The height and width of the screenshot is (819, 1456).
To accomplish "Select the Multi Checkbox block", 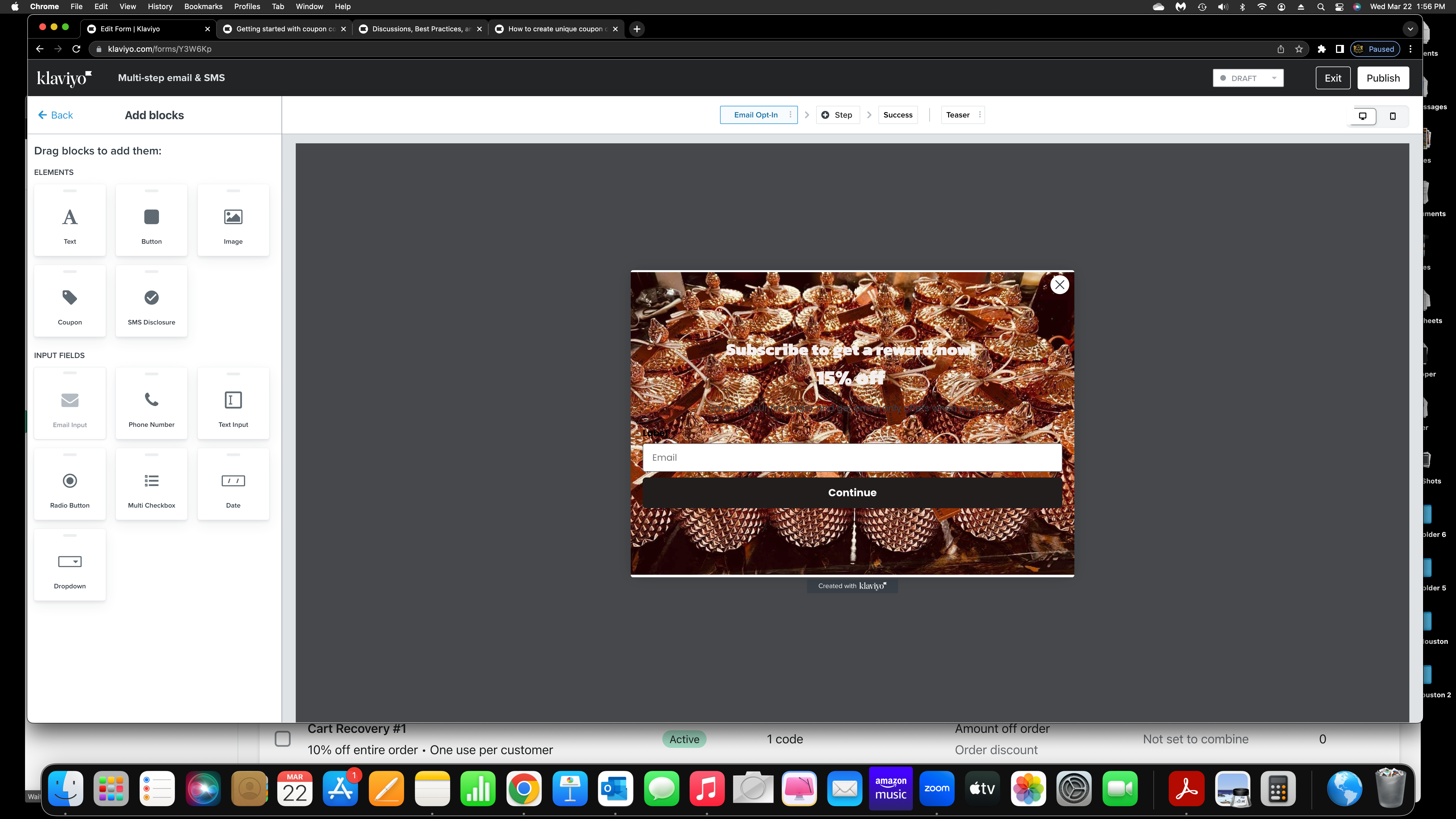I will tap(152, 484).
